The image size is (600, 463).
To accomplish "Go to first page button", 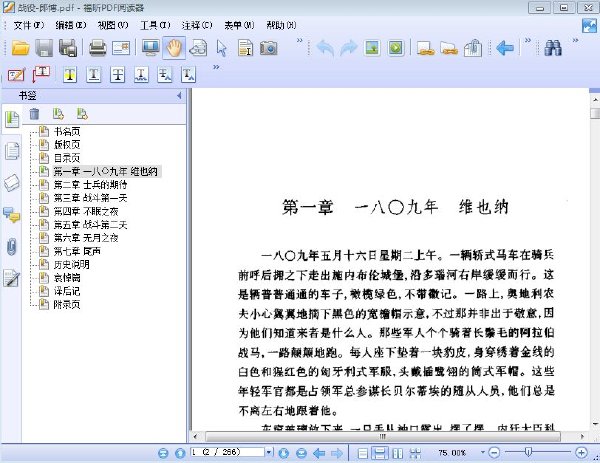I will pos(163,453).
